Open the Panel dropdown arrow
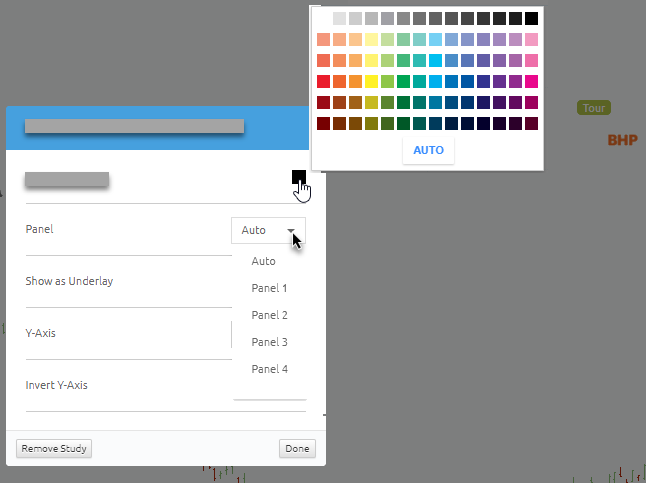This screenshot has height=483, width=646. pos(291,230)
